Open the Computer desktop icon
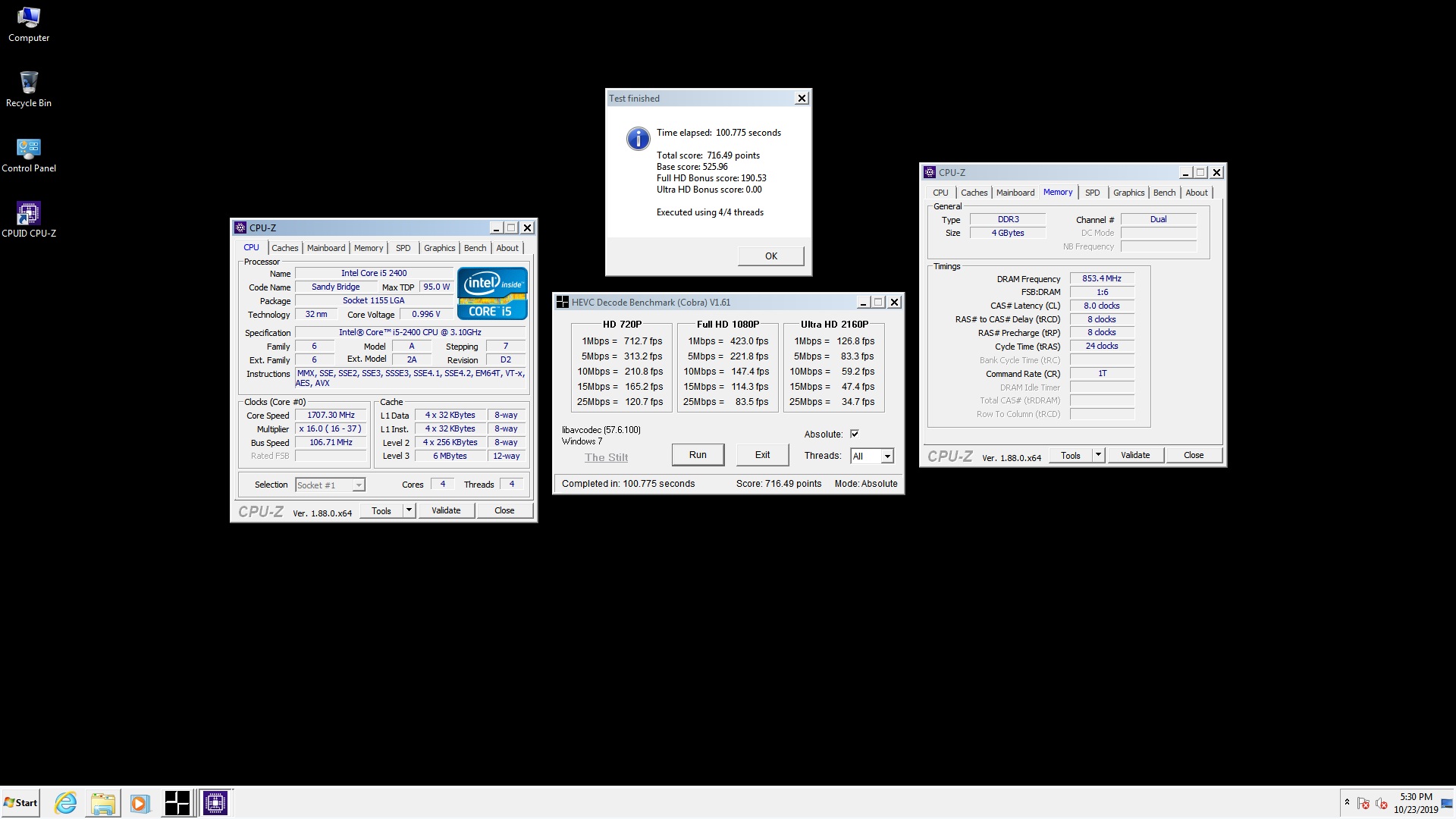Screen dimensions: 1456x819 tap(29, 24)
